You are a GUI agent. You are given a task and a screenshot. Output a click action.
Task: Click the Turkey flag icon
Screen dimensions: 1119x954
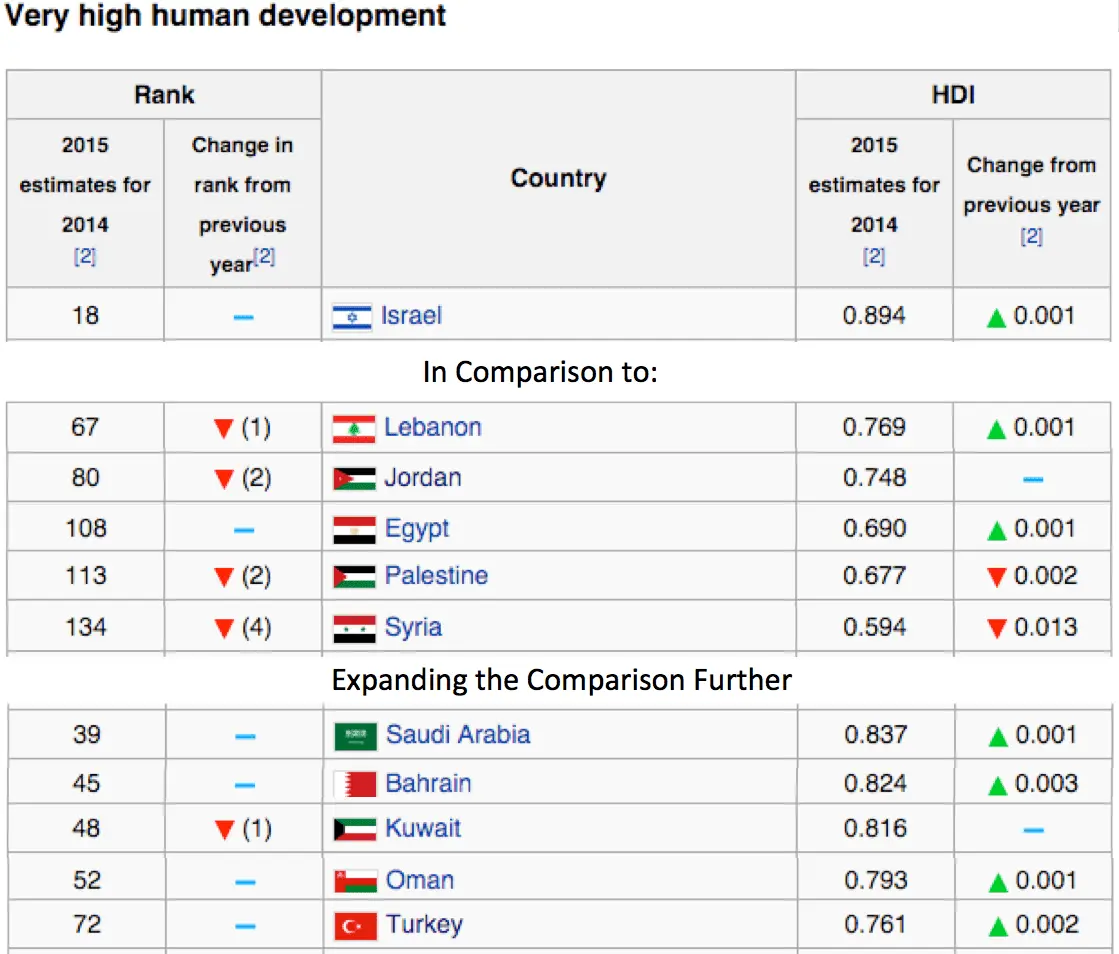coord(355,926)
